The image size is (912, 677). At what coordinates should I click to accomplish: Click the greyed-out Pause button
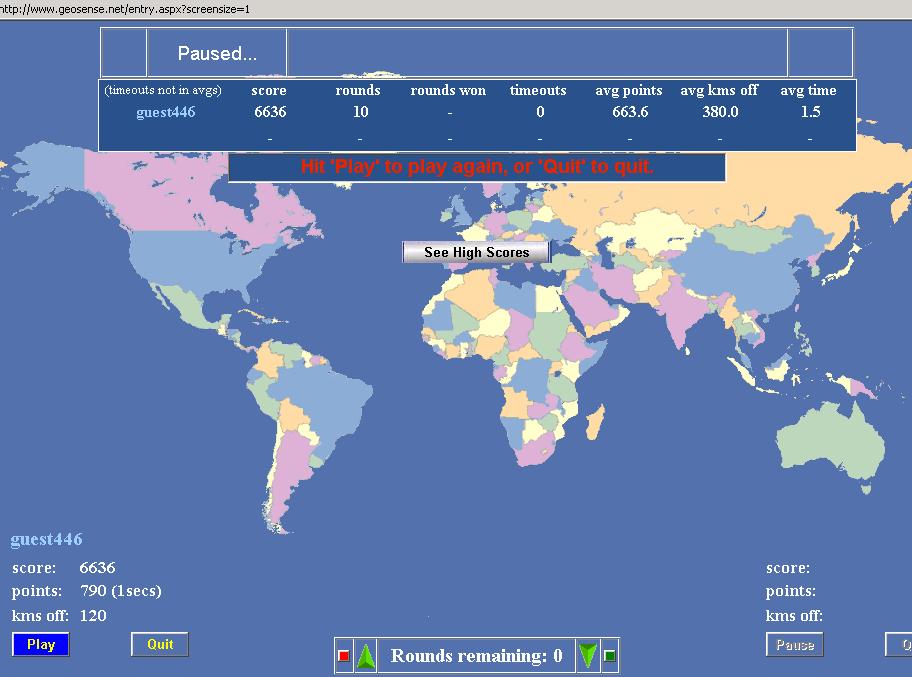pos(795,645)
